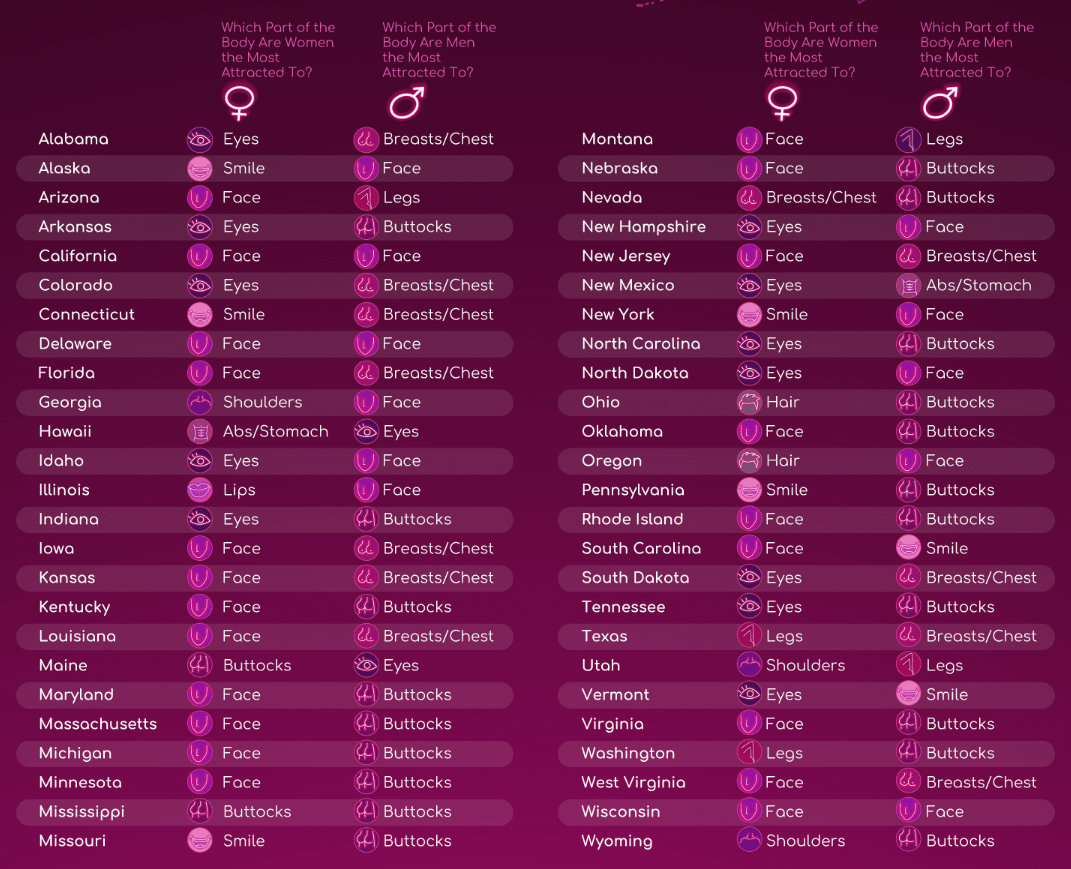This screenshot has height=869, width=1071.
Task: Click the left table's women's column header text
Action: point(278,50)
